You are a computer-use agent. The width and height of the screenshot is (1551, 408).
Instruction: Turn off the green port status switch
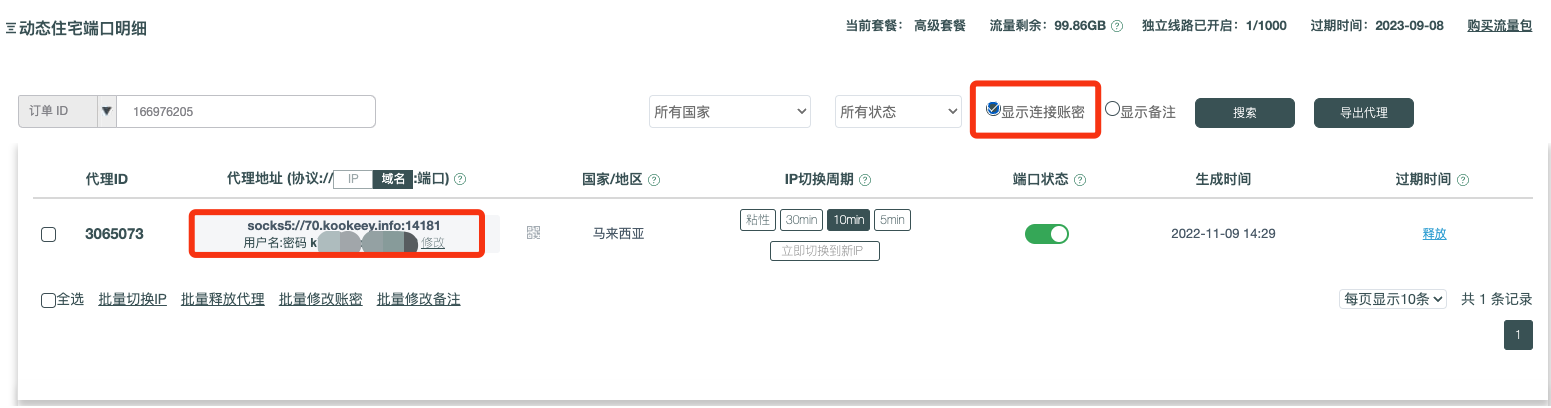click(x=1047, y=234)
